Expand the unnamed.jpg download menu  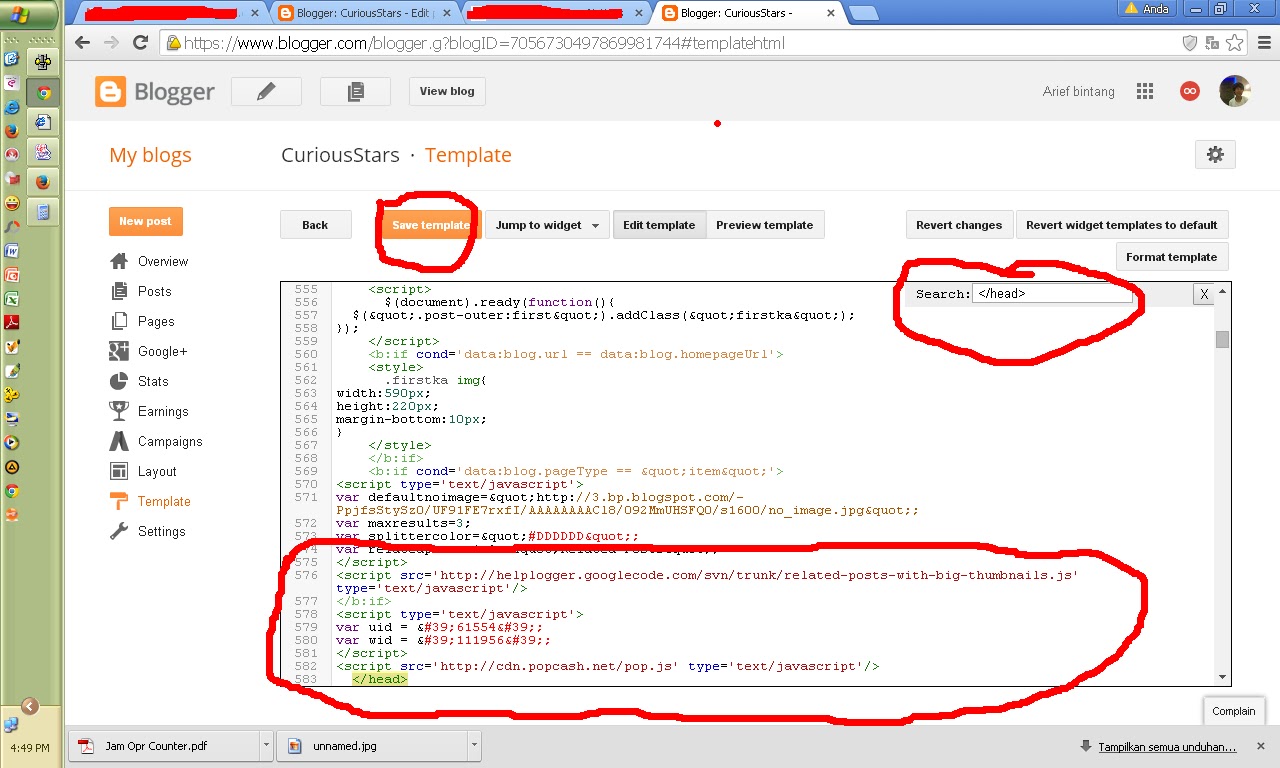tap(474, 746)
